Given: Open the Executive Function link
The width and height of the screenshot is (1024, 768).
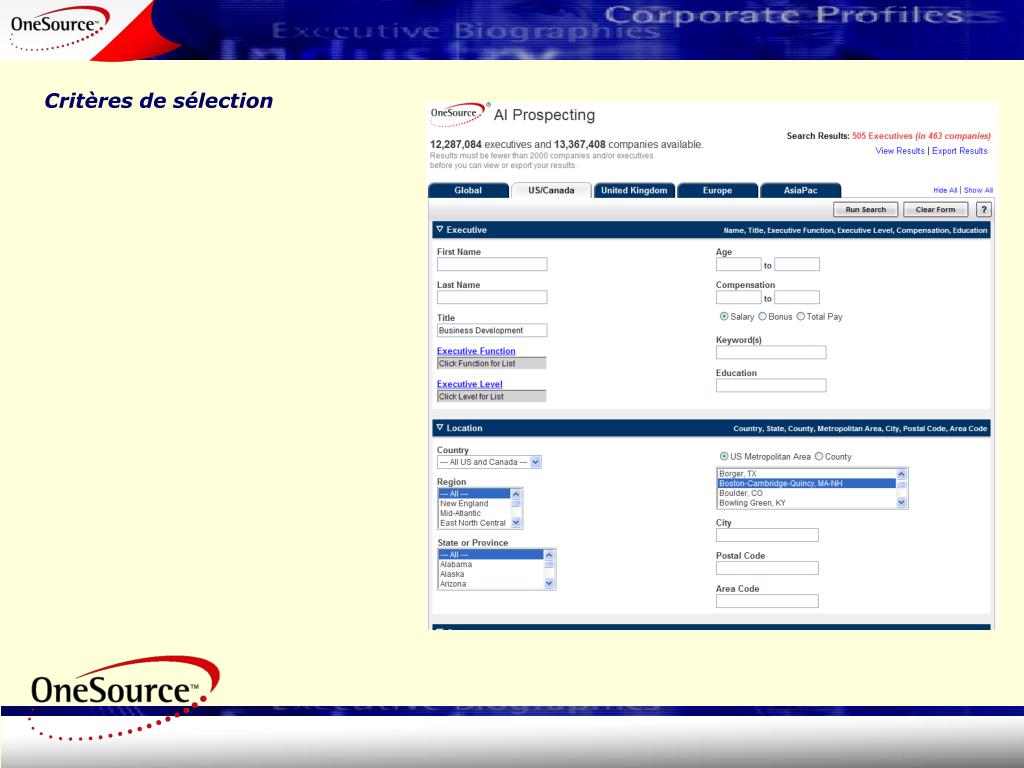Looking at the screenshot, I should [476, 351].
